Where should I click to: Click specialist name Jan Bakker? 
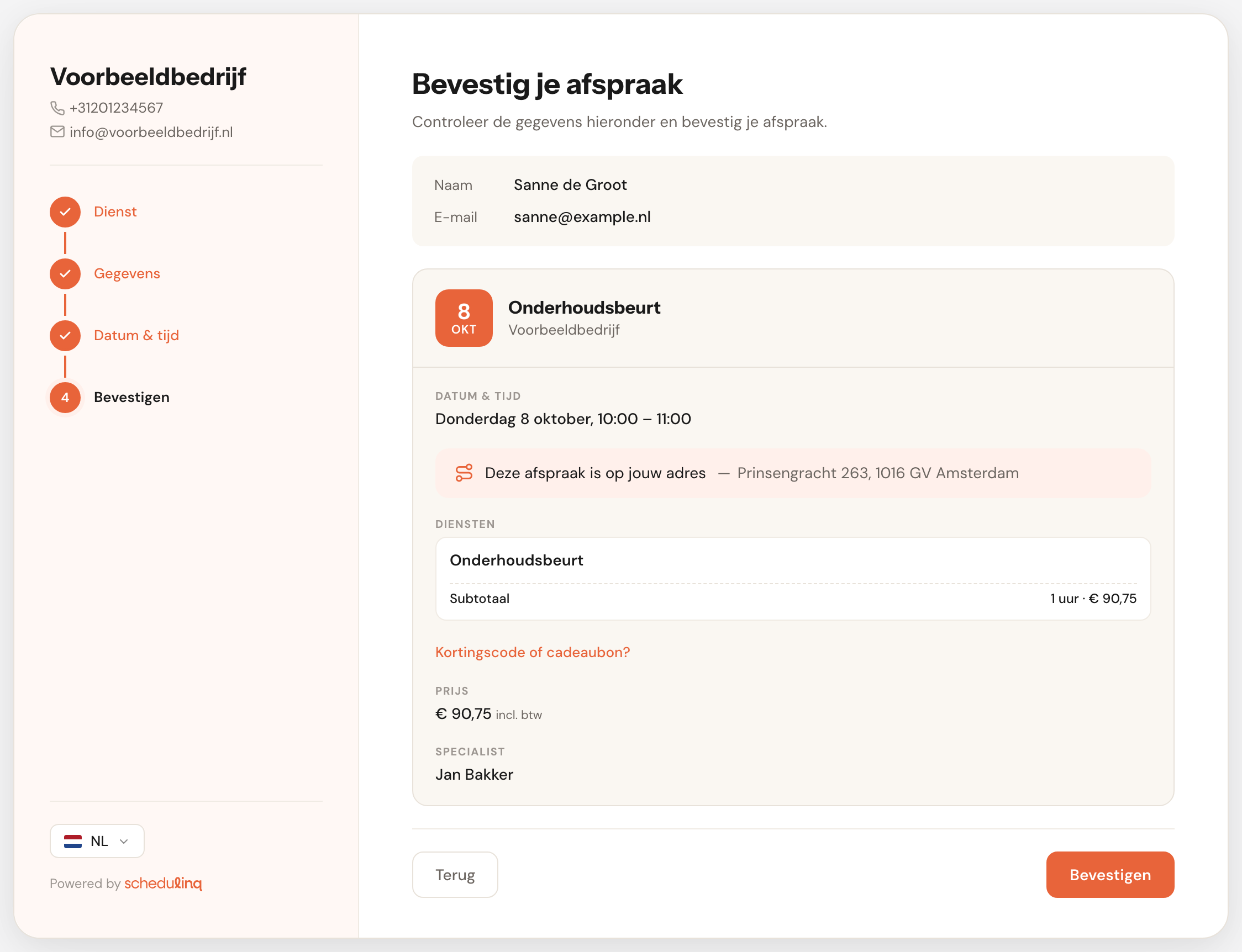475,775
